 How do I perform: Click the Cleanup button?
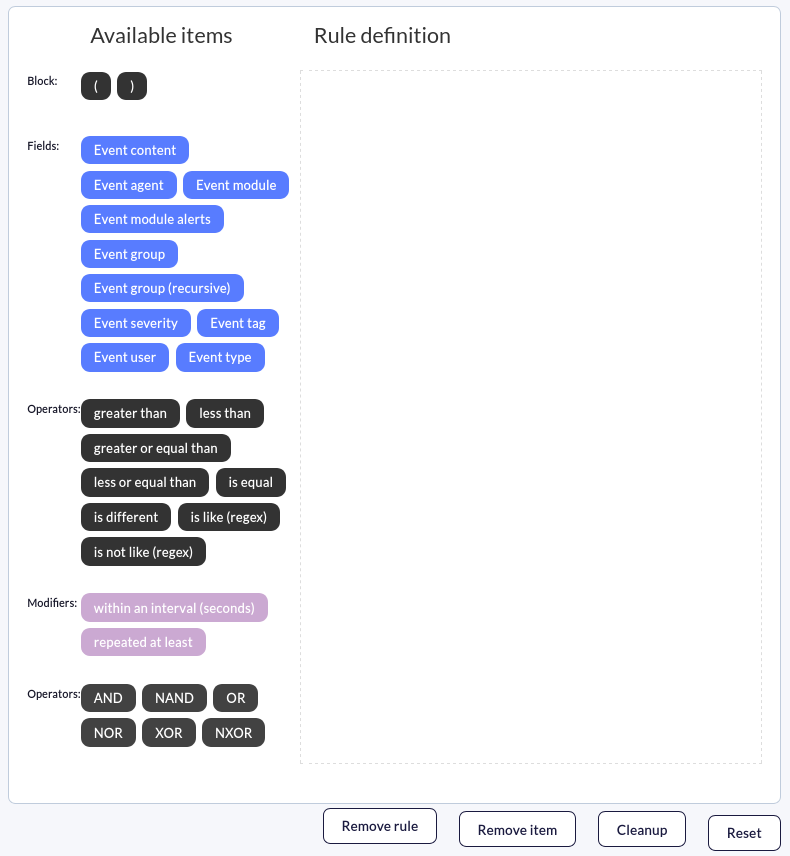(x=642, y=830)
